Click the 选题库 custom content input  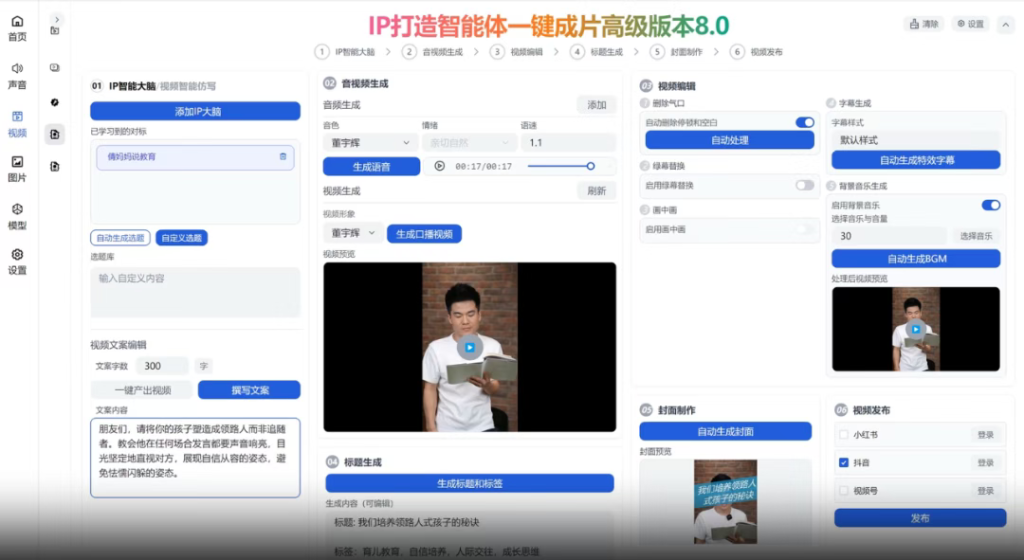[195, 292]
